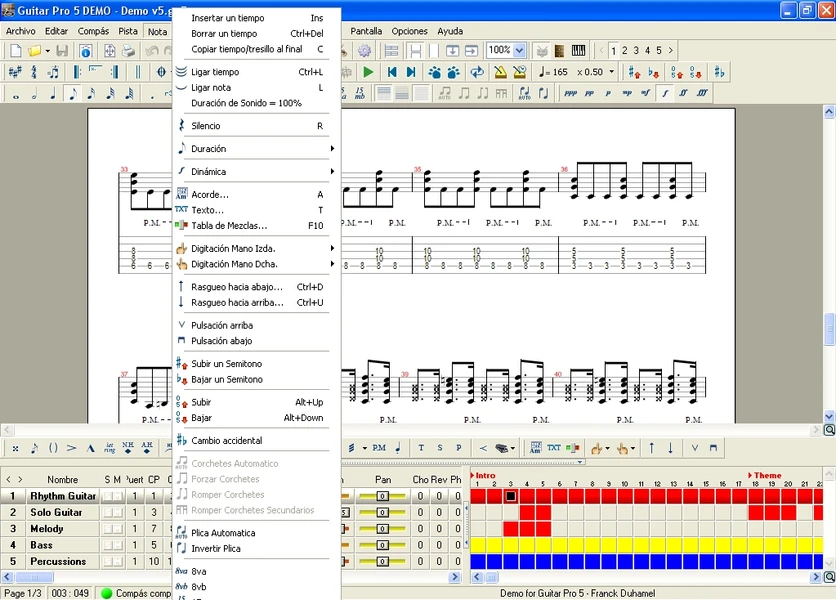Click the repeat open bar icon

(x=77, y=71)
